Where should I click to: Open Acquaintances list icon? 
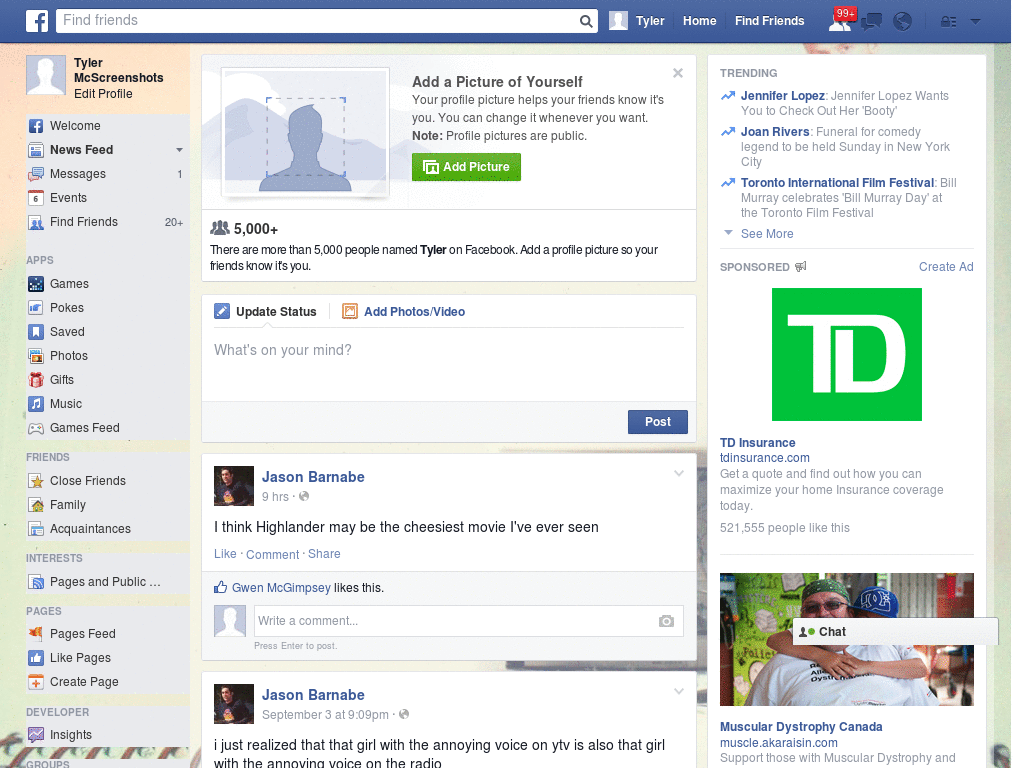pos(36,529)
